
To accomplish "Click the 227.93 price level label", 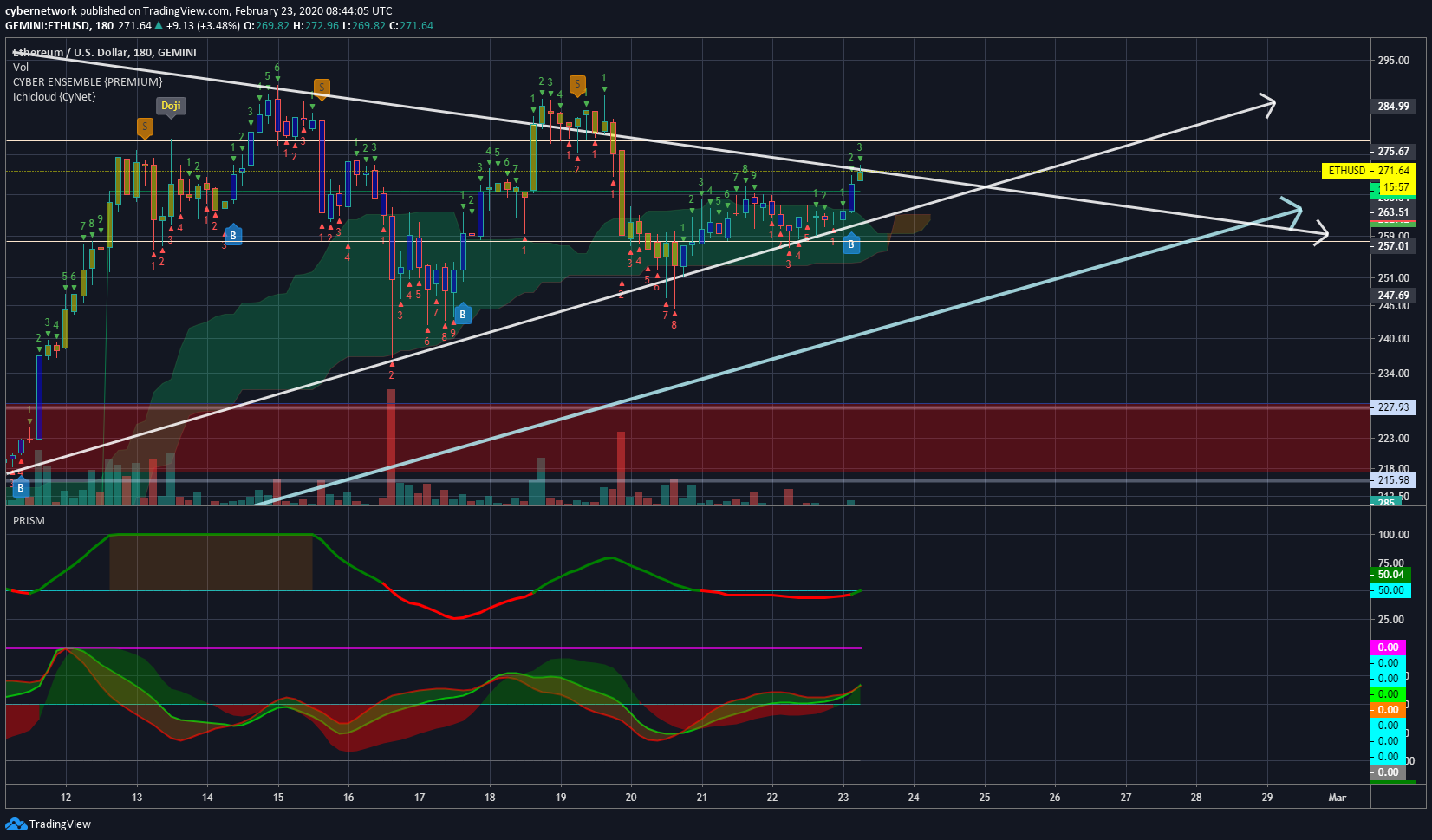I will coord(1394,407).
